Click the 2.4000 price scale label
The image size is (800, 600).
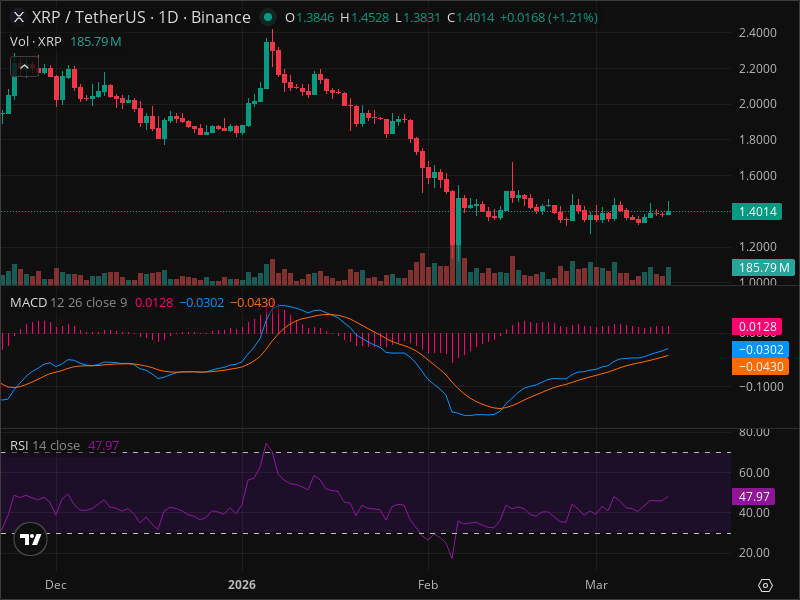point(758,33)
